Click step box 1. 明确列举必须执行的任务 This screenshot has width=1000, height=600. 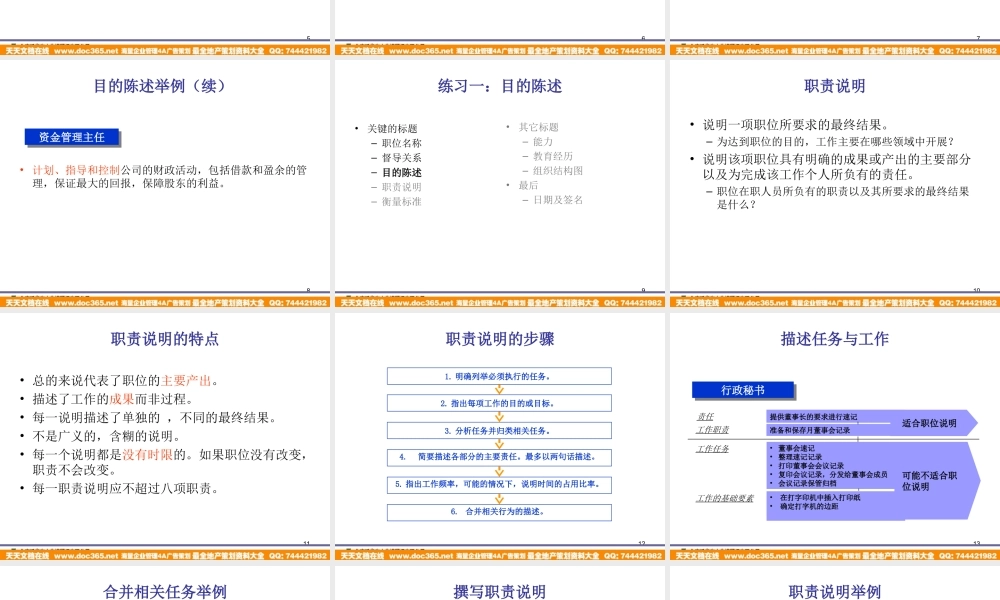point(499,376)
